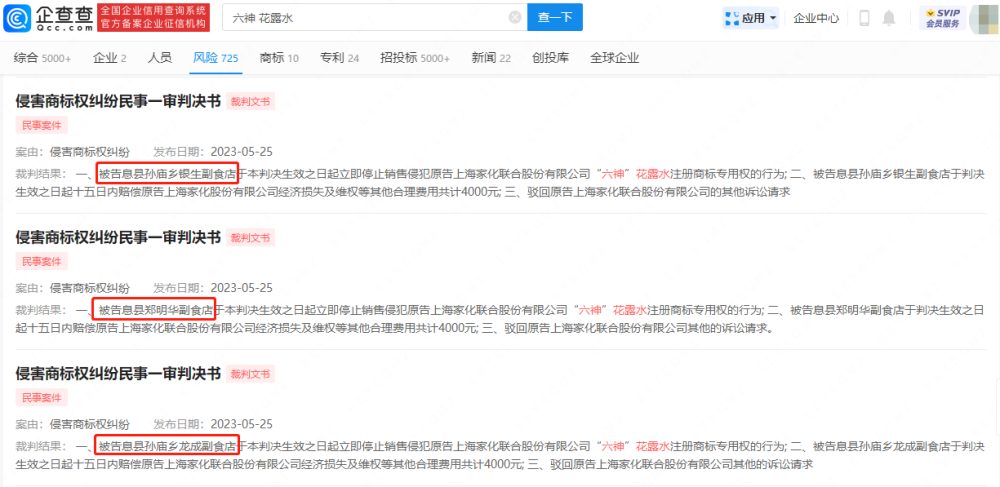Switch to the 人员 tab
The height and width of the screenshot is (487, 1000).
(159, 58)
